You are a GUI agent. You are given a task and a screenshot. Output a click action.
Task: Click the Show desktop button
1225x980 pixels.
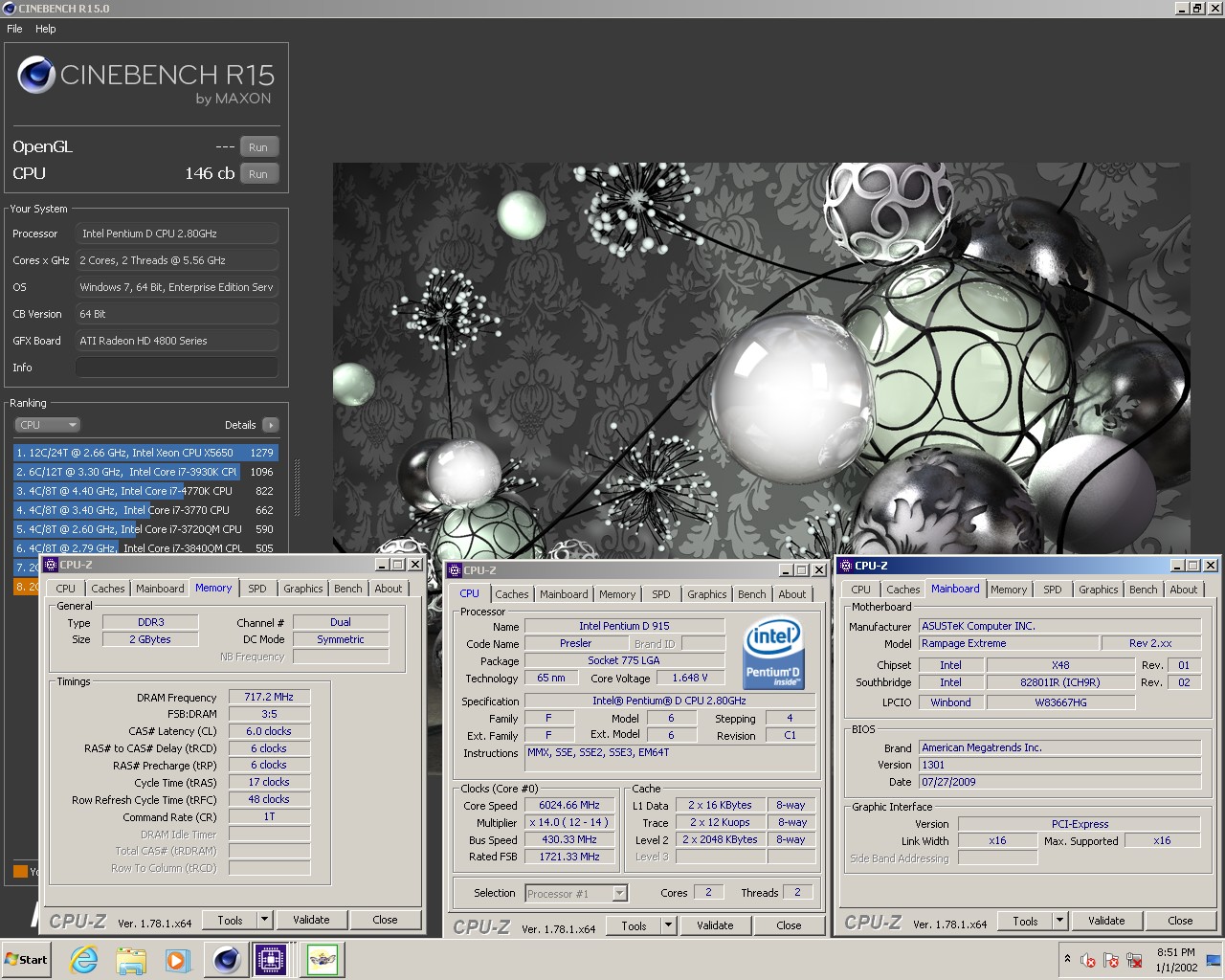point(1214,960)
